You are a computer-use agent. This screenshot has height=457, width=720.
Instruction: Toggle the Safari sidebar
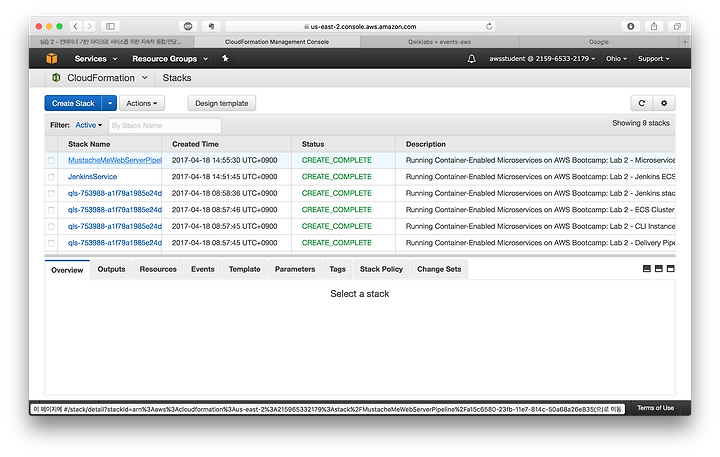[111, 26]
